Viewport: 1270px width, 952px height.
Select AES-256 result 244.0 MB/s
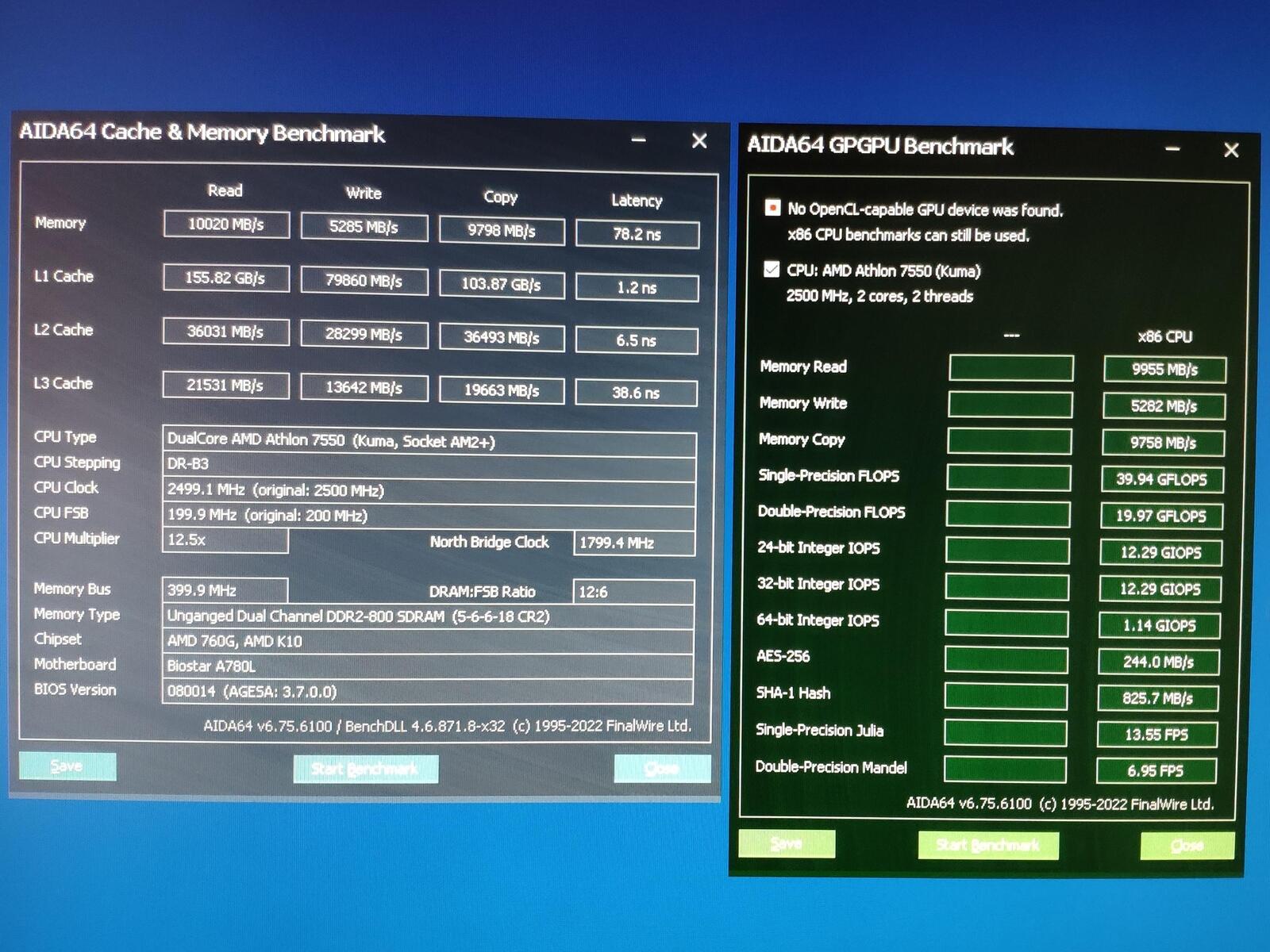click(x=1158, y=662)
